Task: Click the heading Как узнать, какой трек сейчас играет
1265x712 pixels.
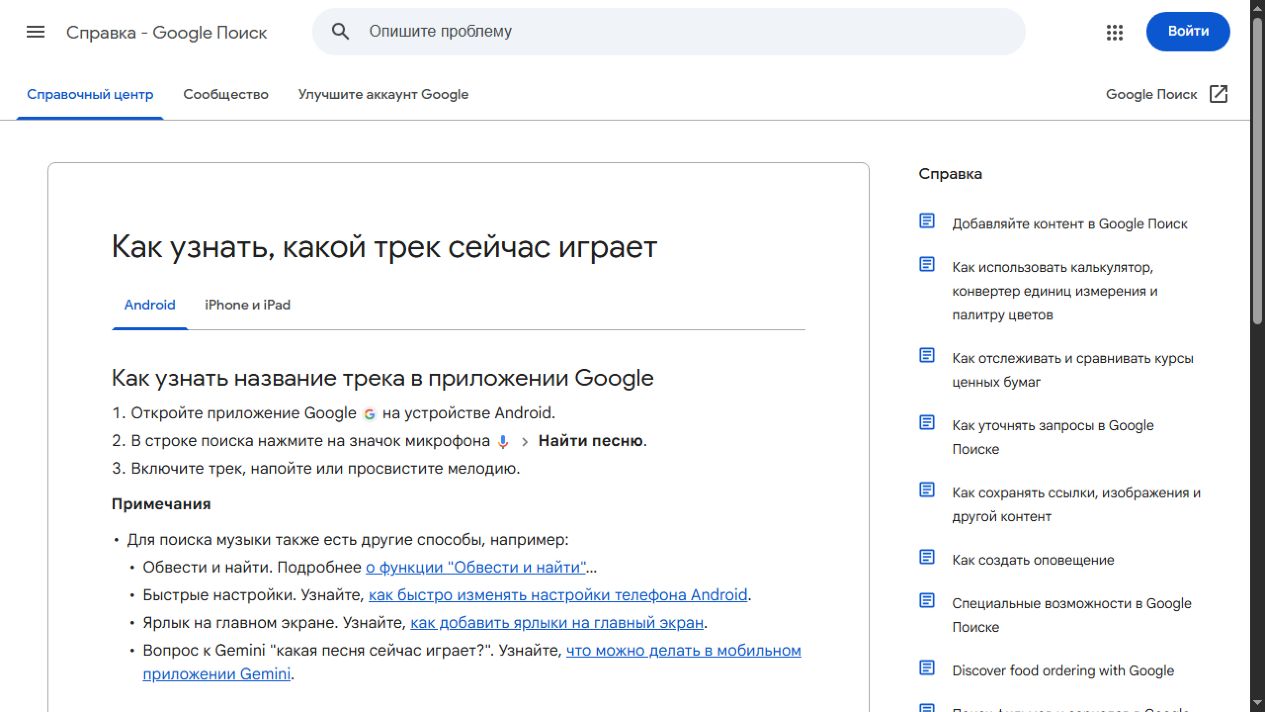Action: coord(384,246)
